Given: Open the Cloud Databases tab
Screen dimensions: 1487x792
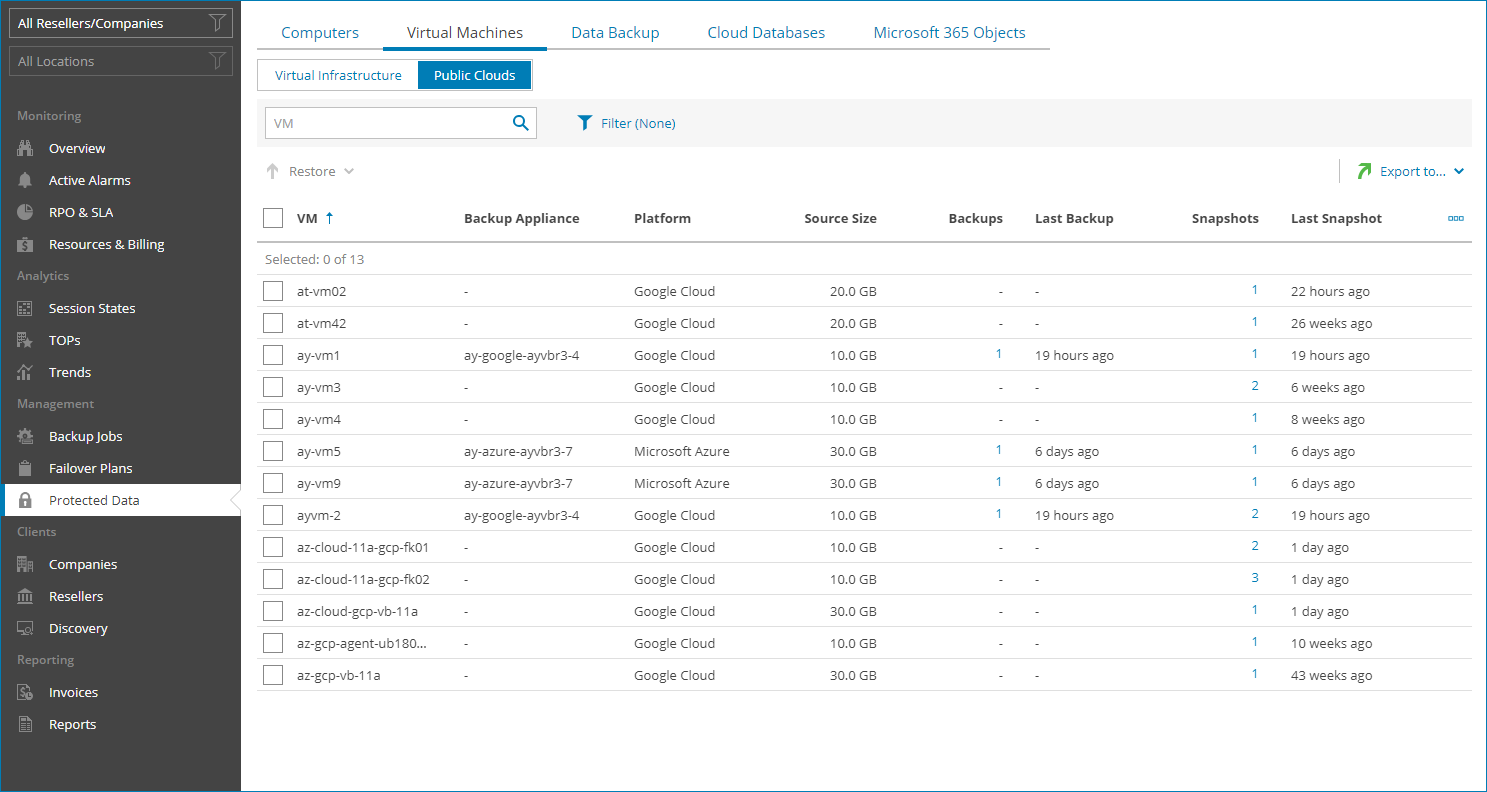Looking at the screenshot, I should click(x=766, y=33).
